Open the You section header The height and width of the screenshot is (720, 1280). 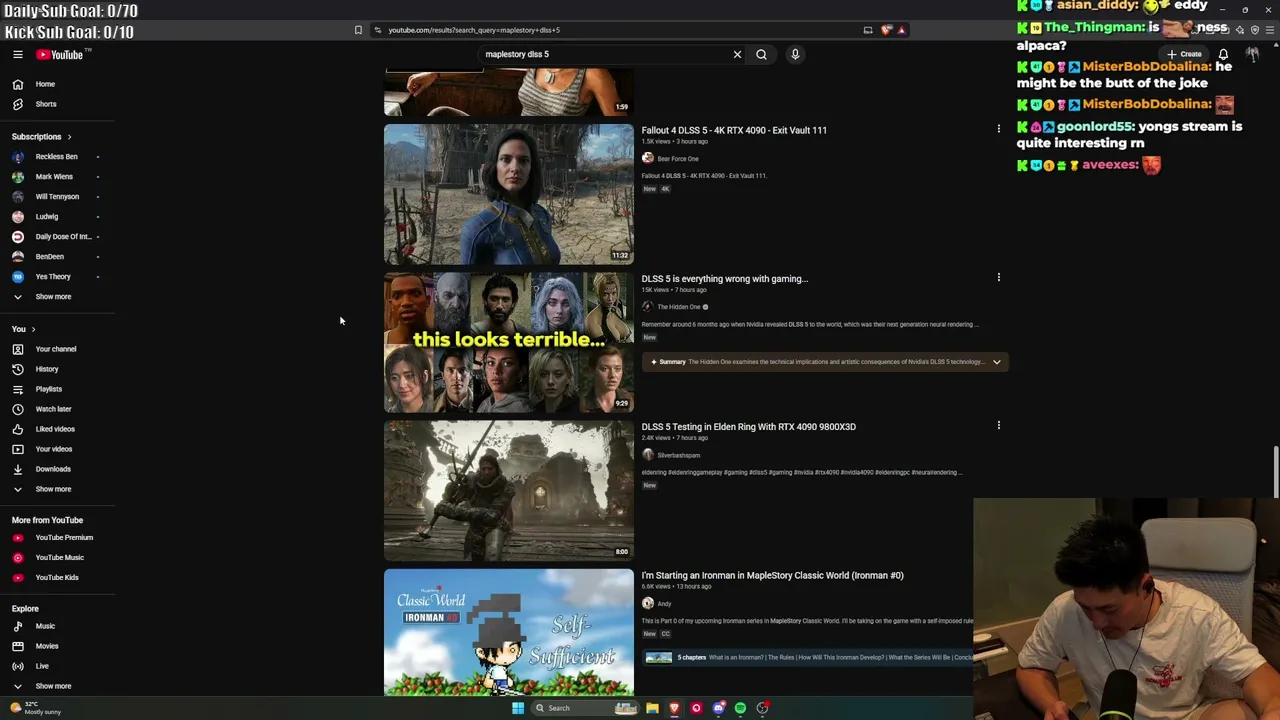pyautogui.click(x=23, y=329)
